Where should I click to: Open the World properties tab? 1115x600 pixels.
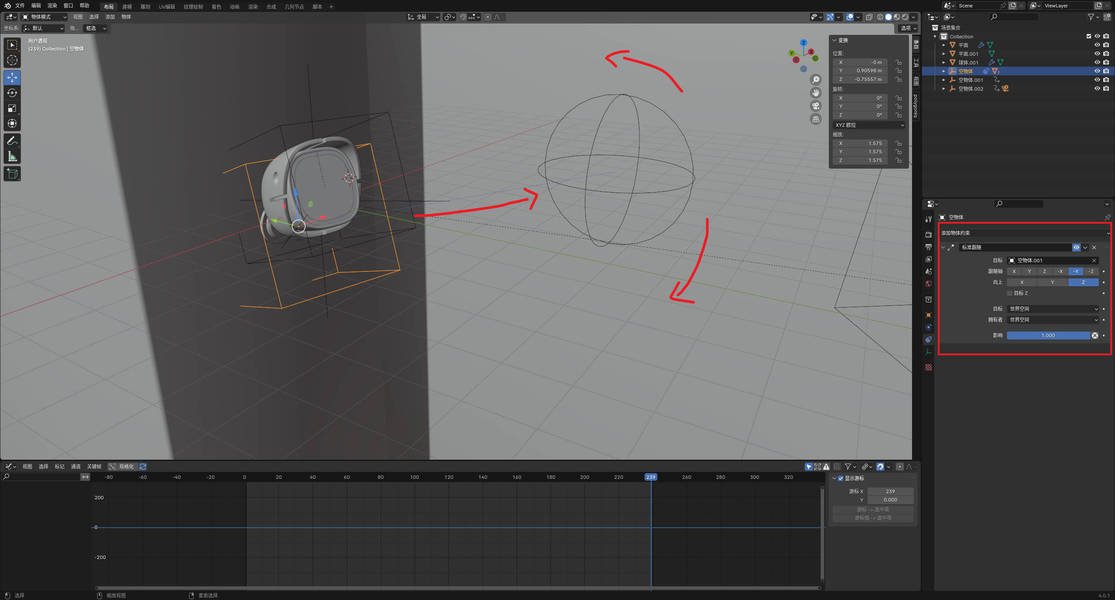pos(928,284)
